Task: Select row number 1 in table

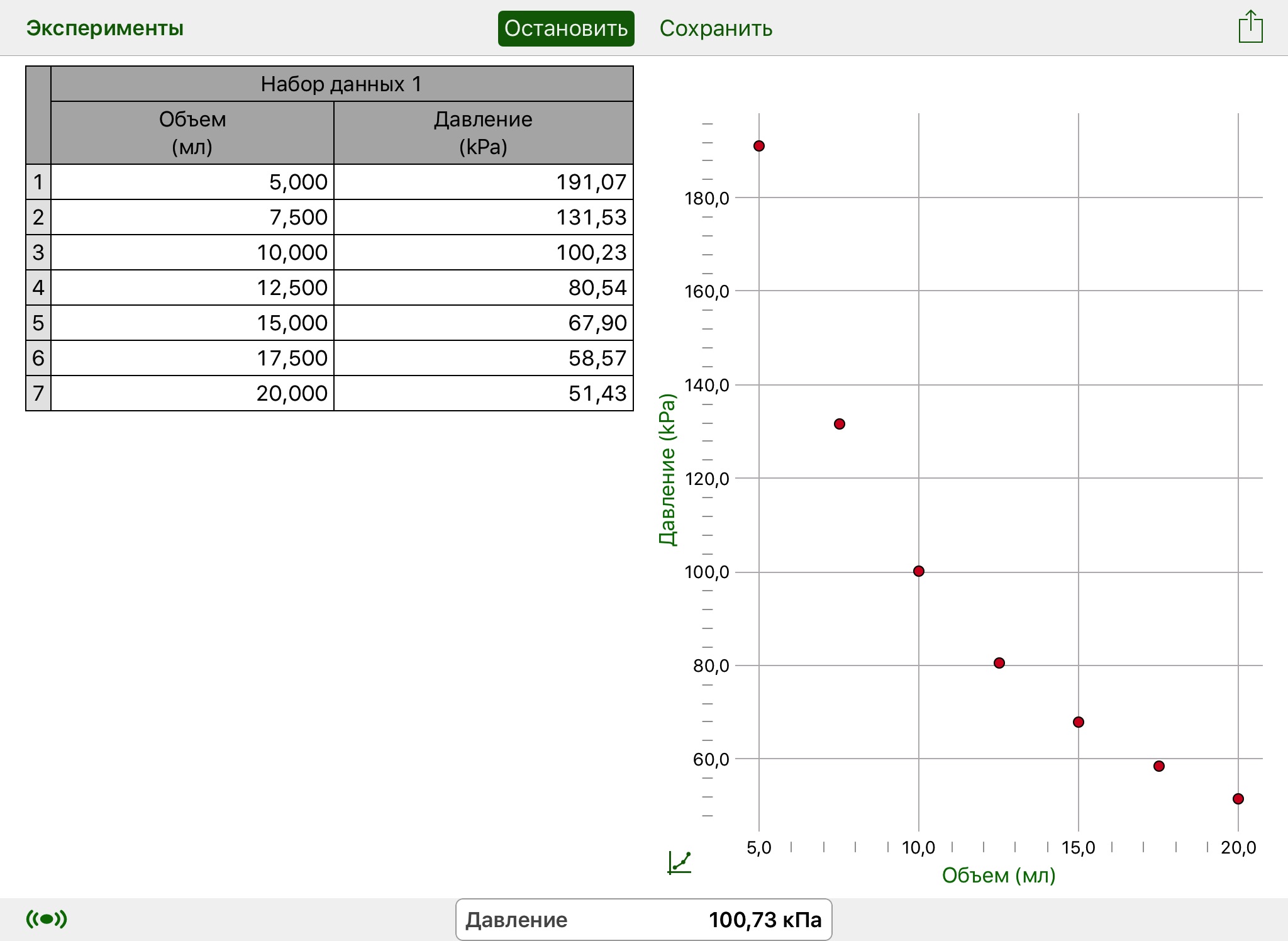Action: coord(38,182)
